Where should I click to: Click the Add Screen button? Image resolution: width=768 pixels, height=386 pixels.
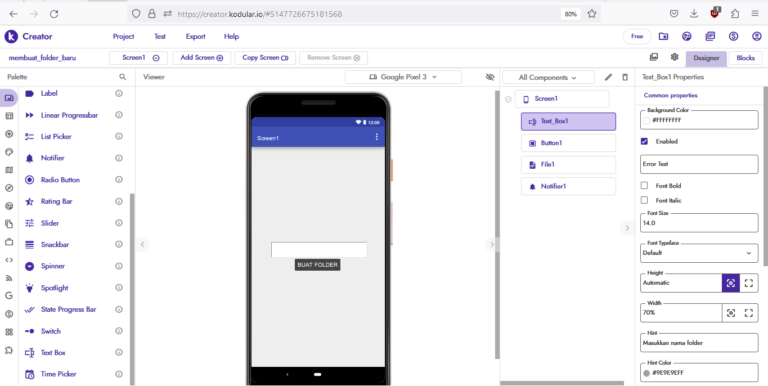point(202,58)
